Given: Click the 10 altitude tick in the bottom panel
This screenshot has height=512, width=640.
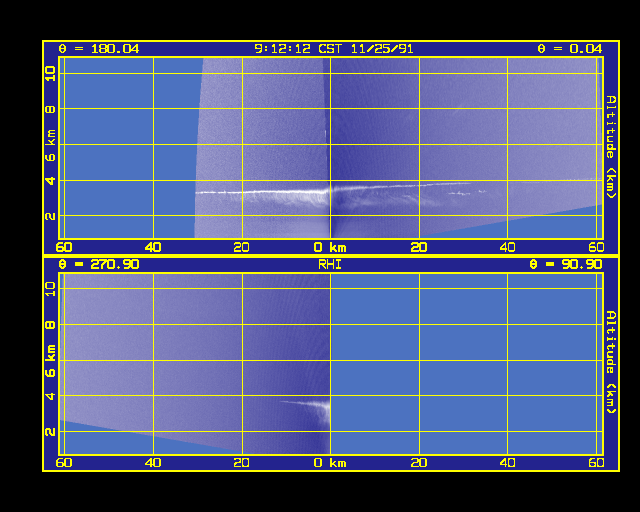Looking at the screenshot, I should pyautogui.click(x=51, y=289).
